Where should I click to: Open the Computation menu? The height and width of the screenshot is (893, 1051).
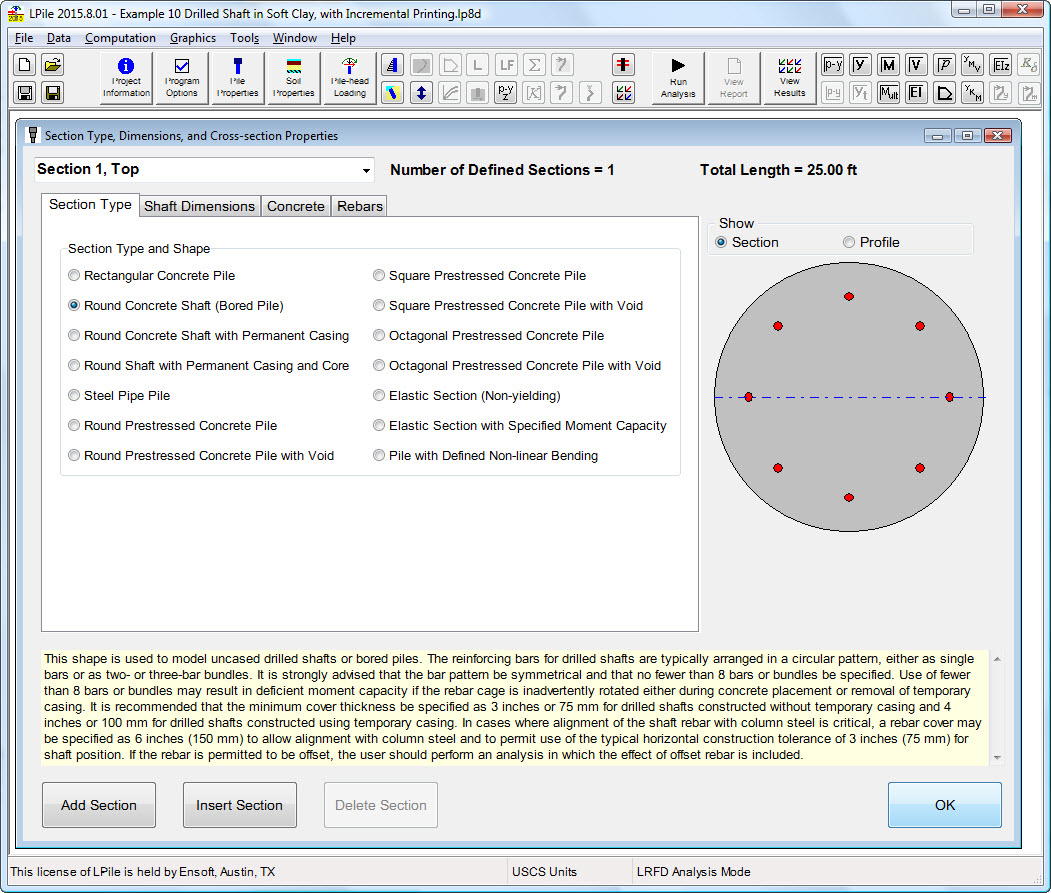coord(120,38)
